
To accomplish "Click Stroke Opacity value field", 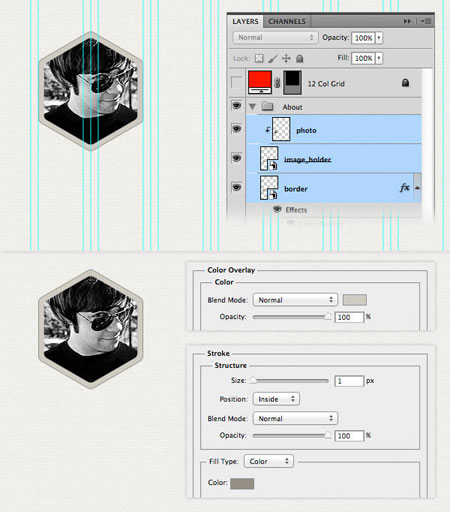I will point(349,436).
